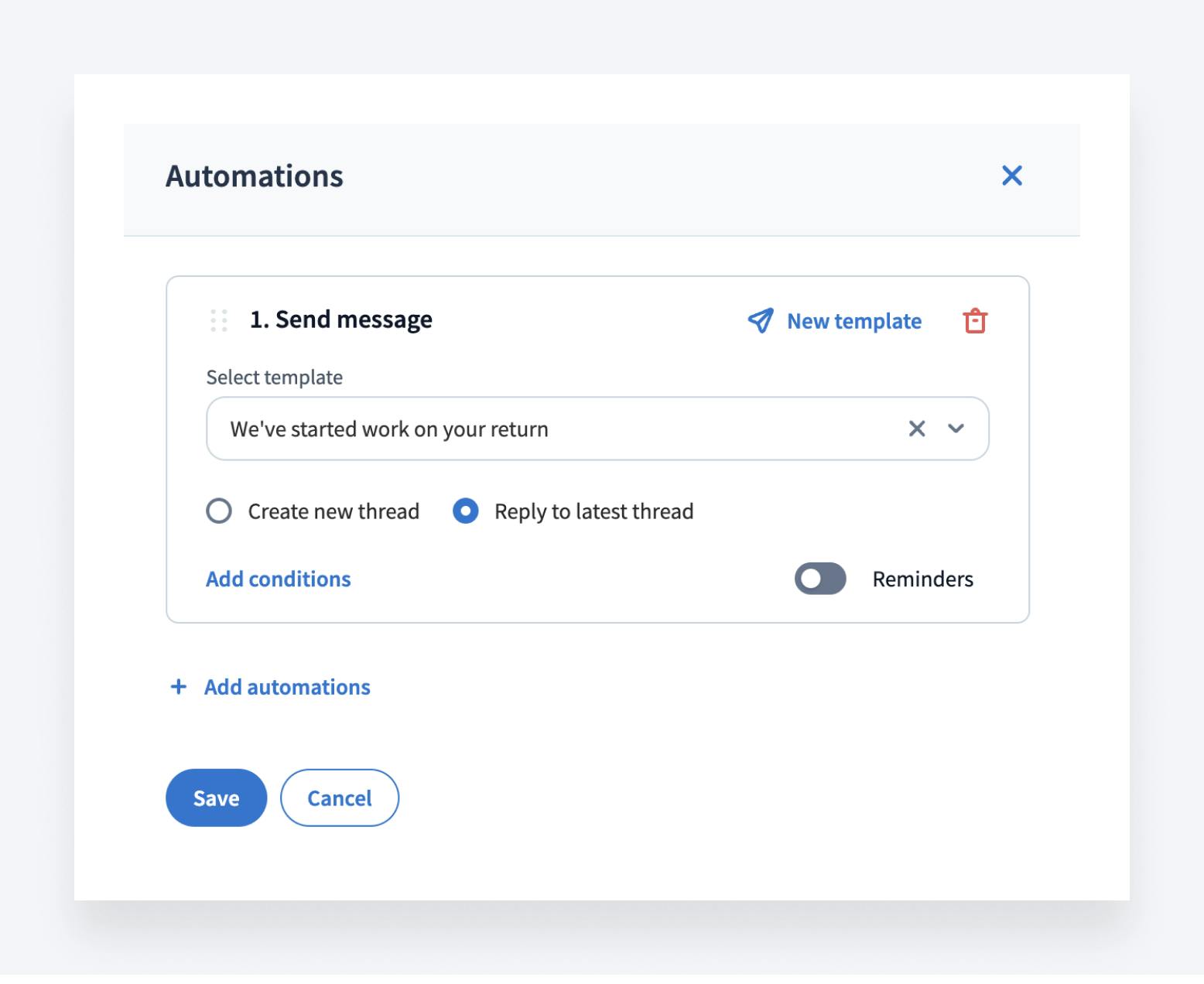
Task: Click the Reply to latest thread label
Action: (x=593, y=511)
